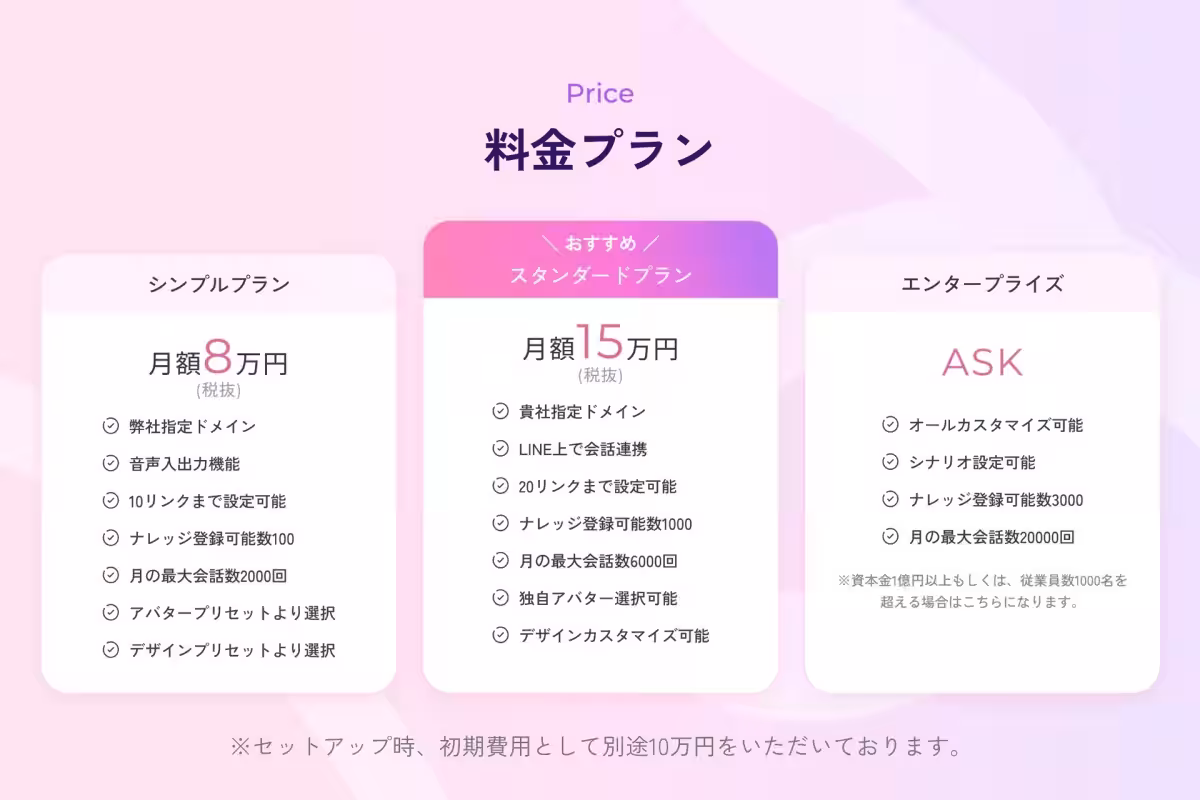Click check icon next to 月の最大会話数20000回
This screenshot has width=1200, height=800.
point(890,537)
